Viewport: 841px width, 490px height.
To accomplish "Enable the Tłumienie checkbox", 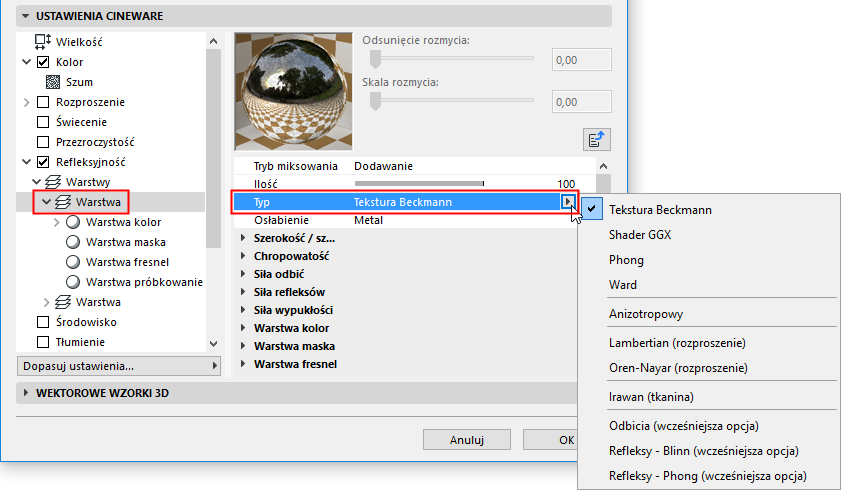I will 43,342.
